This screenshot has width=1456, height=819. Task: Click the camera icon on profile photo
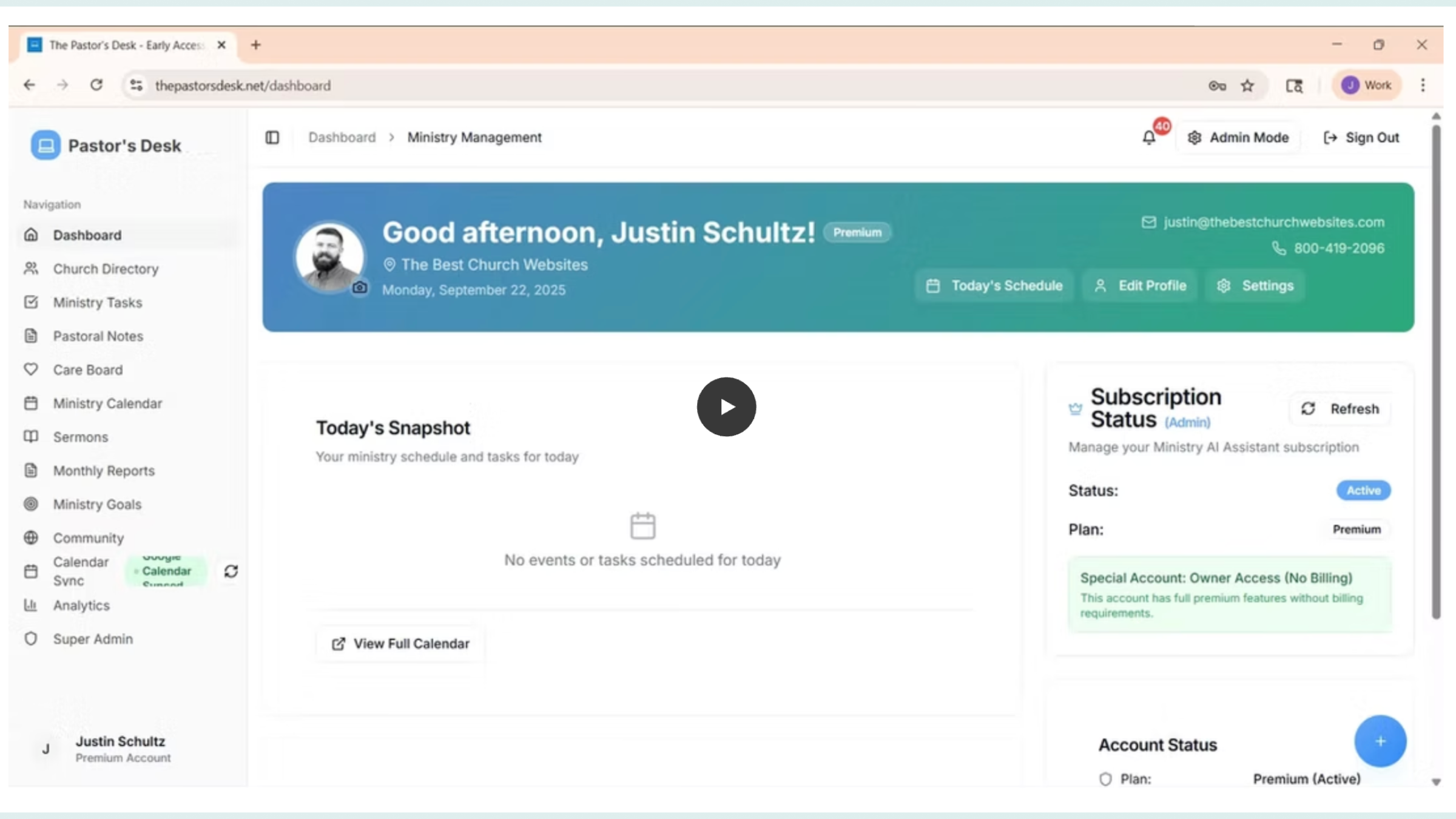(360, 288)
